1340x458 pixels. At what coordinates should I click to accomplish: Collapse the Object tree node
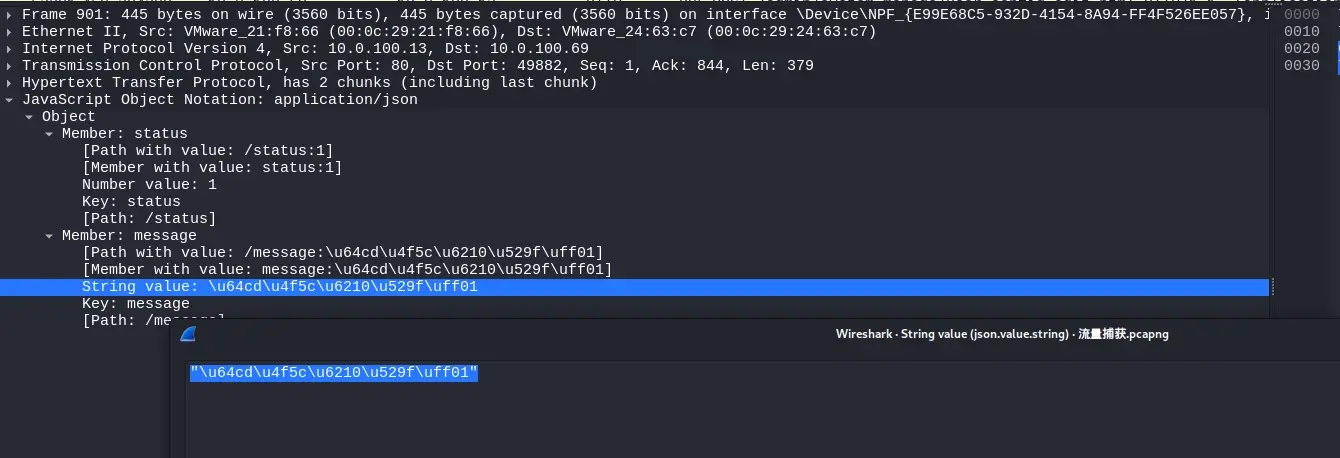30,117
